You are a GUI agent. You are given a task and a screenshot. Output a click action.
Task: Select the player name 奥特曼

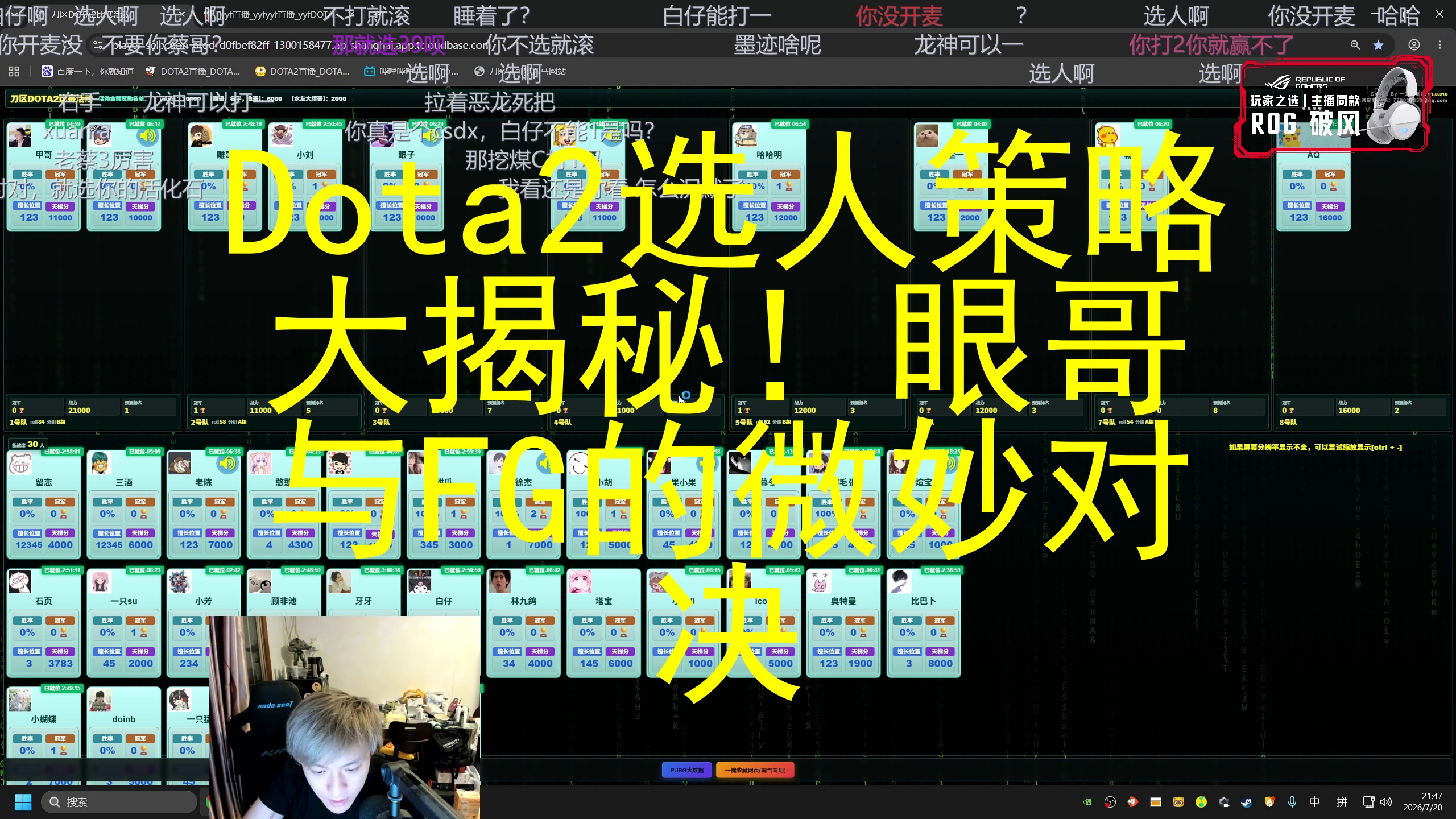pos(843,601)
